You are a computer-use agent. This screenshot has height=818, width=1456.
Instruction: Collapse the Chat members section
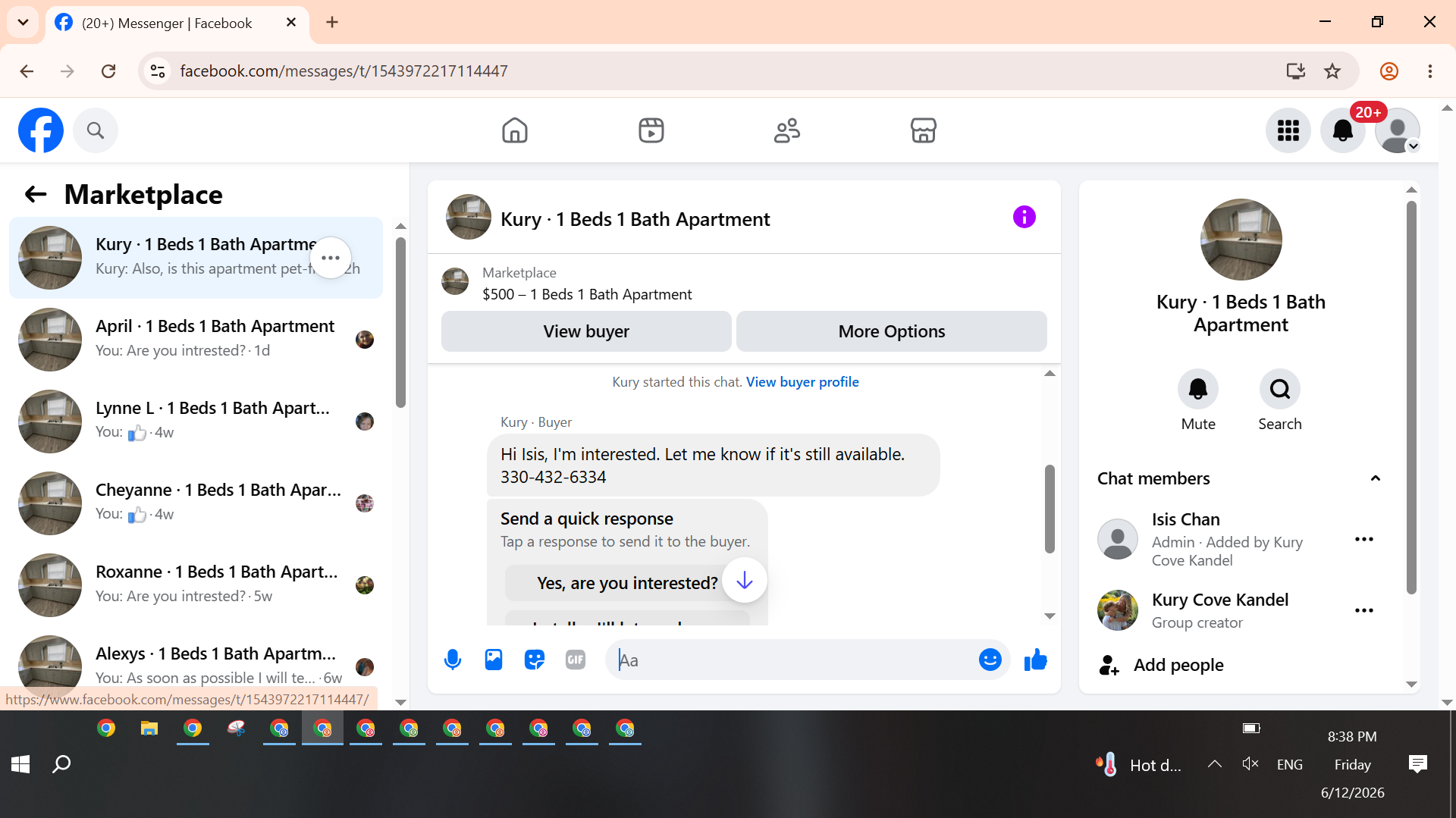pyautogui.click(x=1376, y=478)
